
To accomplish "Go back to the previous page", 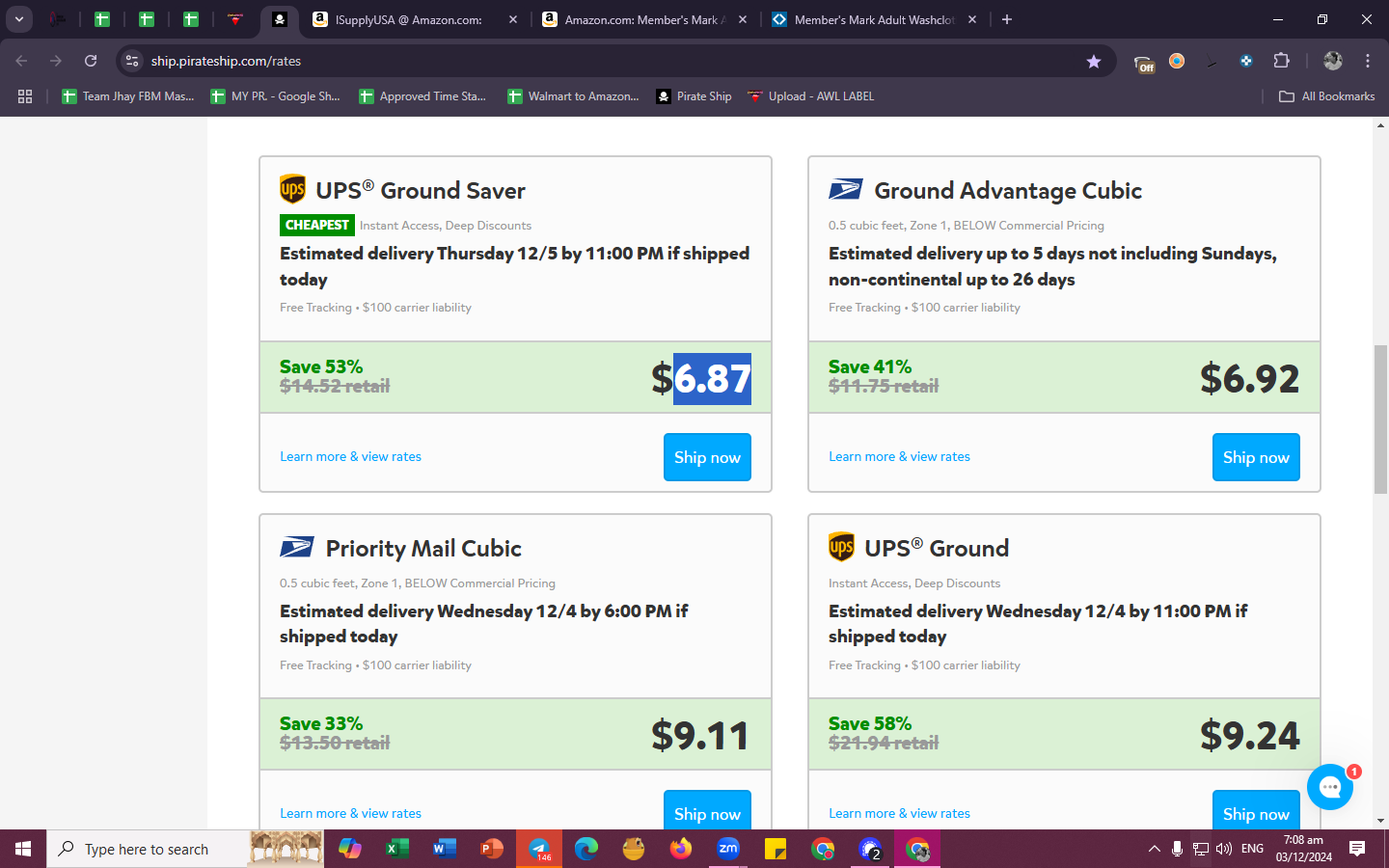I will tap(21, 61).
